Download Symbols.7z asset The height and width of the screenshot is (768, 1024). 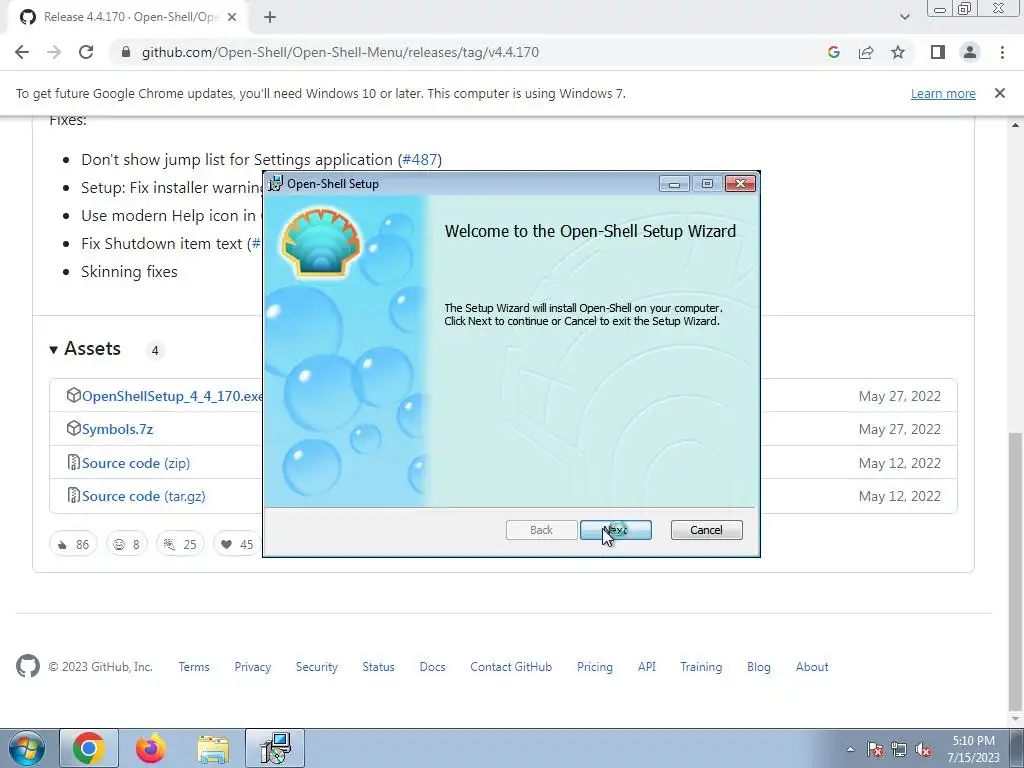pyautogui.click(x=118, y=429)
